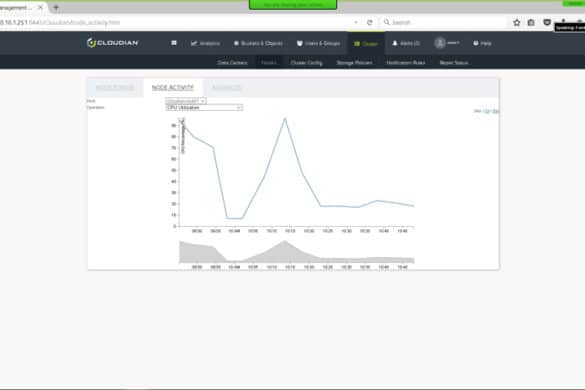Open the user avatar account menu
The height and width of the screenshot is (390, 585).
[x=447, y=43]
